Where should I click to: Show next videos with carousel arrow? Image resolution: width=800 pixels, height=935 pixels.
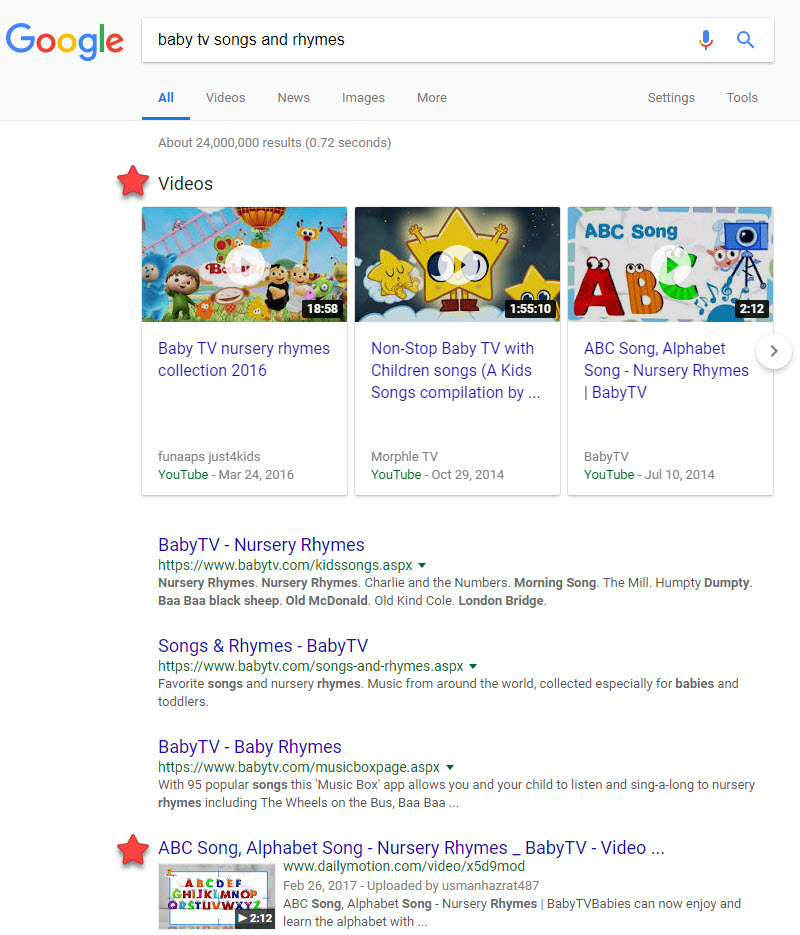(774, 351)
